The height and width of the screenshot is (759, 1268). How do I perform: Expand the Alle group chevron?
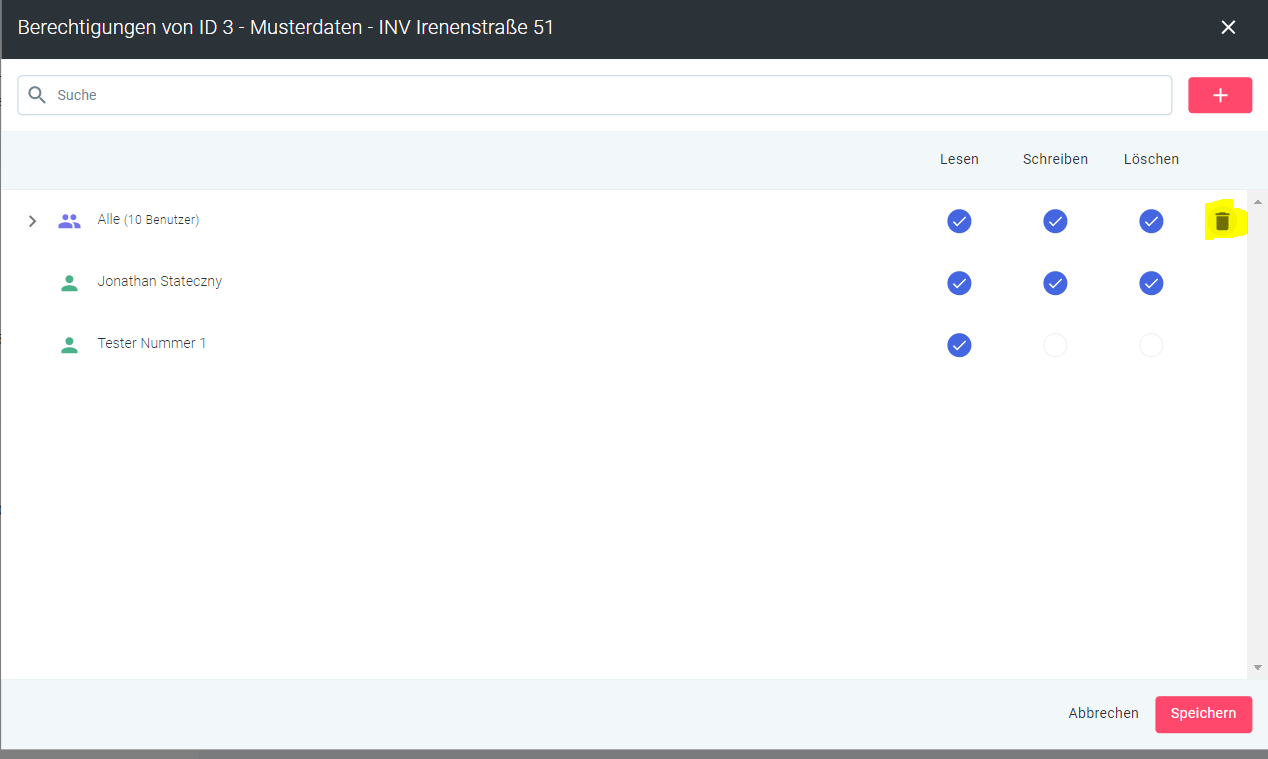(32, 221)
